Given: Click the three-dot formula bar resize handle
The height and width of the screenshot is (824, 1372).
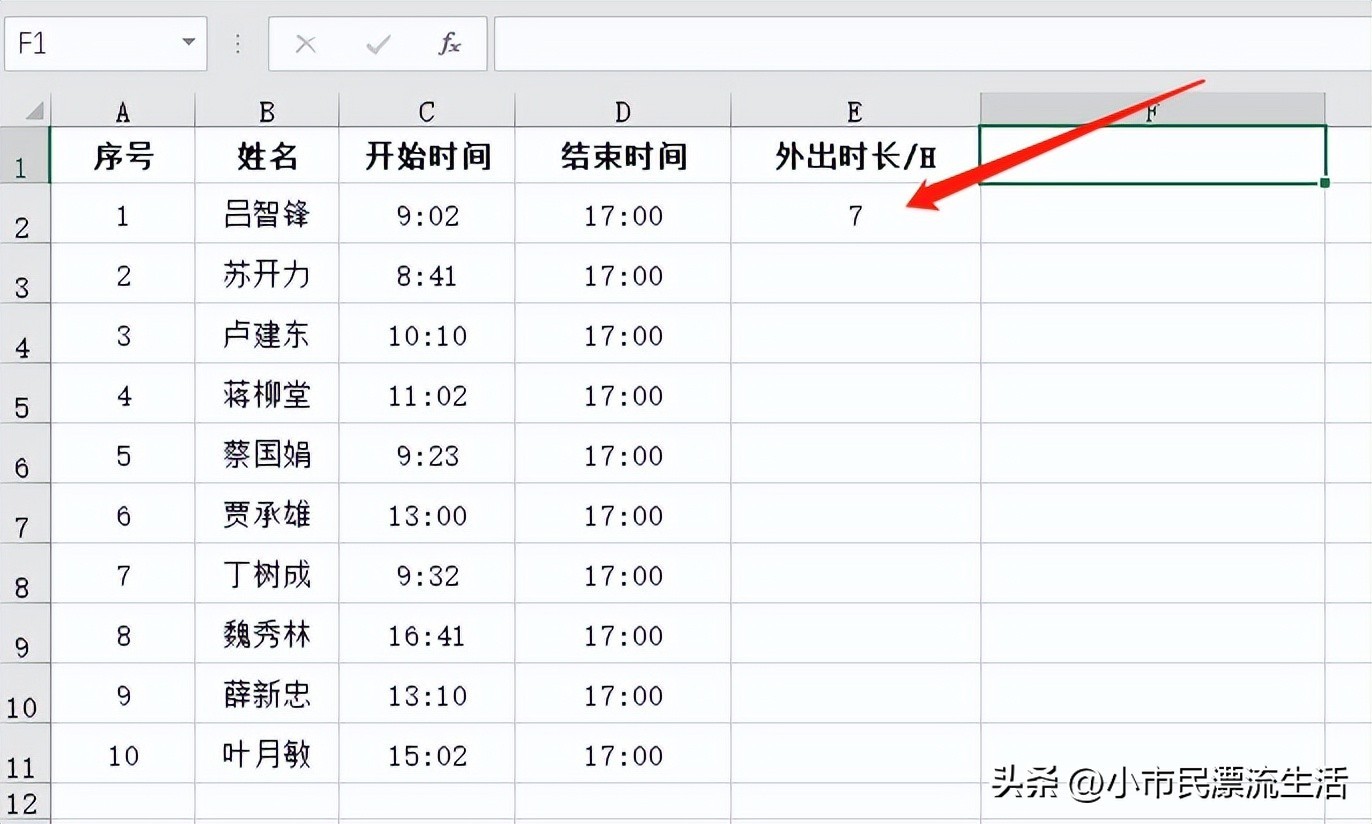Looking at the screenshot, I should [238, 44].
